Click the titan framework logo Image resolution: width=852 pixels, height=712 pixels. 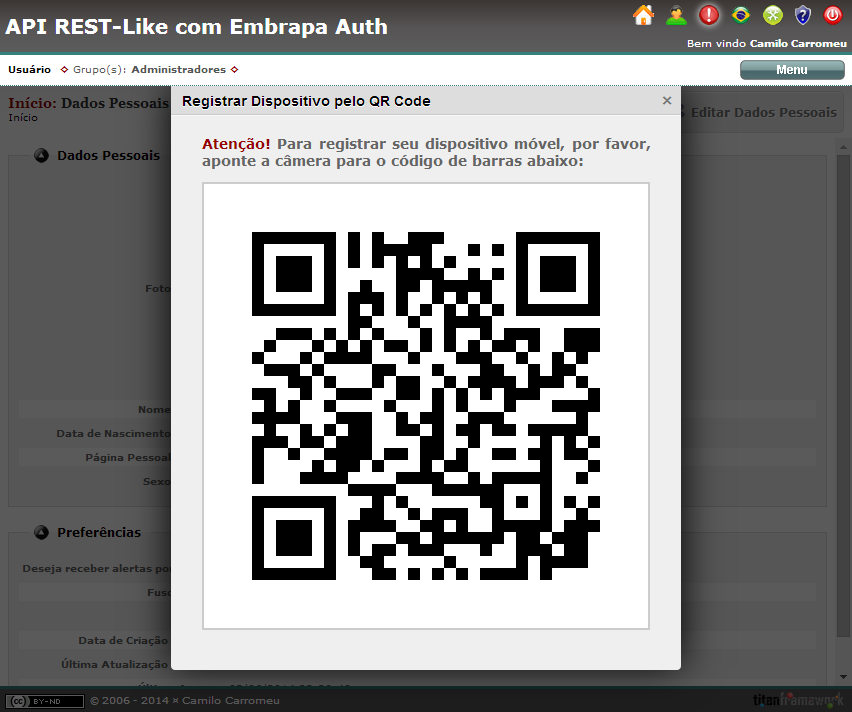[798, 699]
